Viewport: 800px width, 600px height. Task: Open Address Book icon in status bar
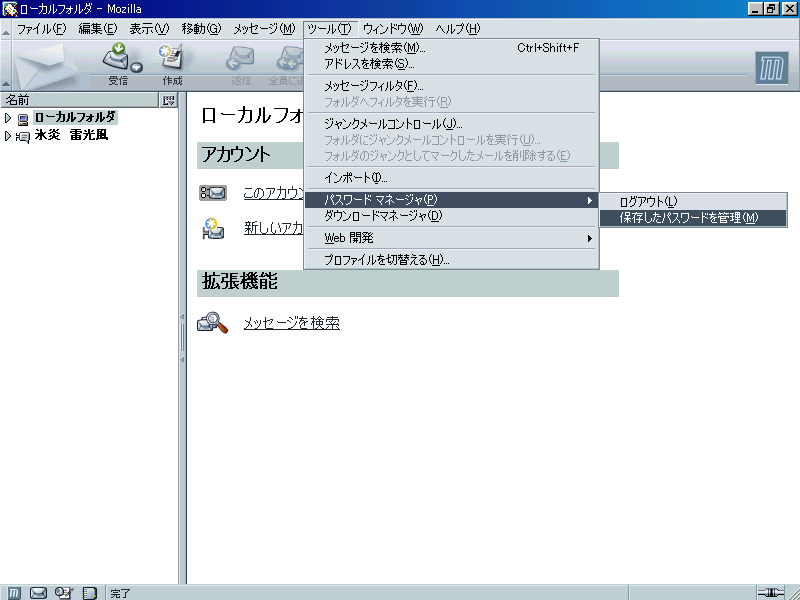[89, 592]
